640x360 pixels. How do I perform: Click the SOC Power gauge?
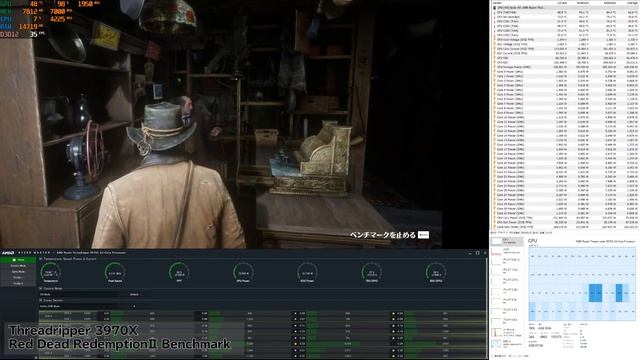pyautogui.click(x=307, y=272)
